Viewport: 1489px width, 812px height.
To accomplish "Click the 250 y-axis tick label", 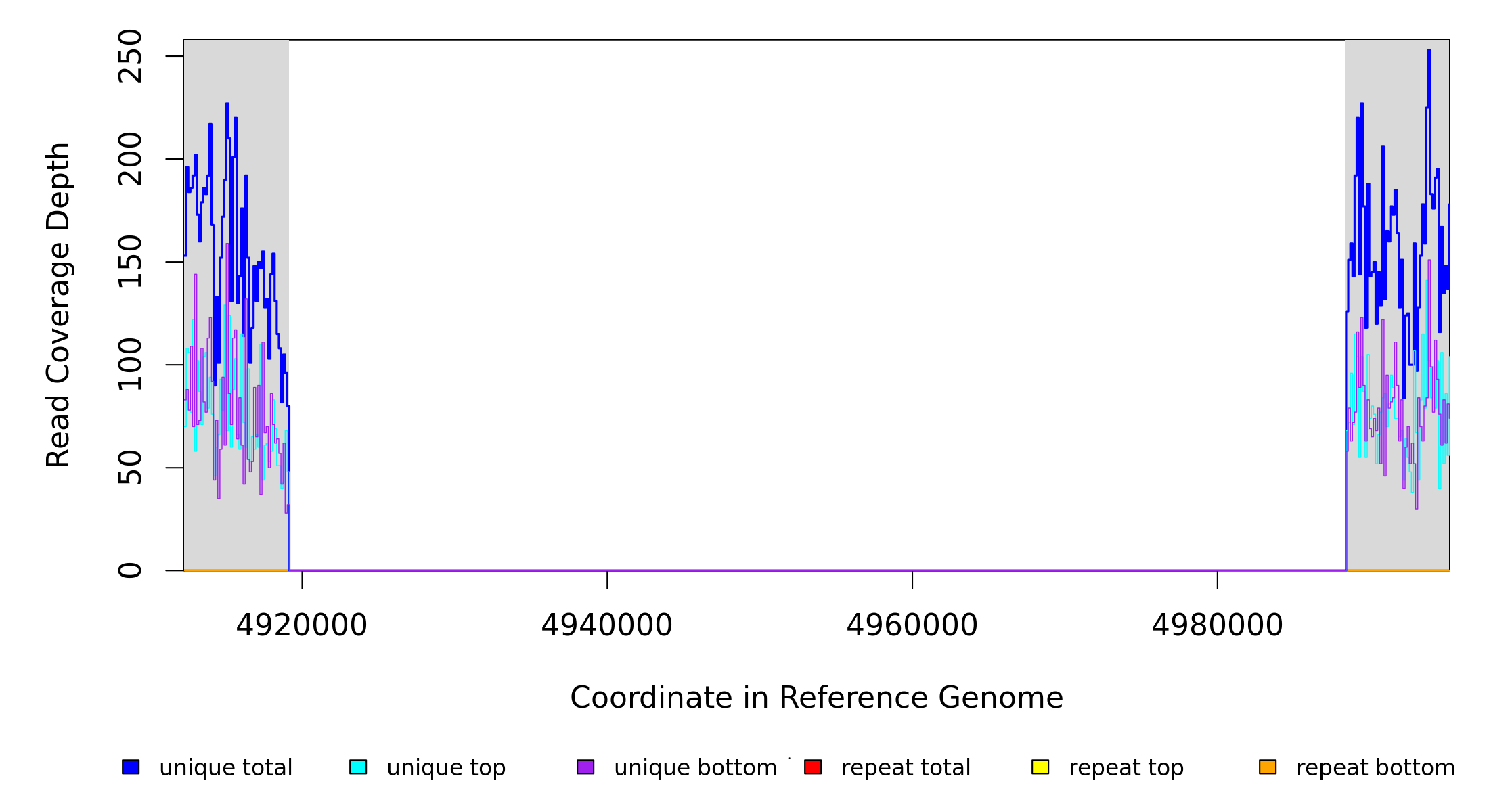I will 131,56.
